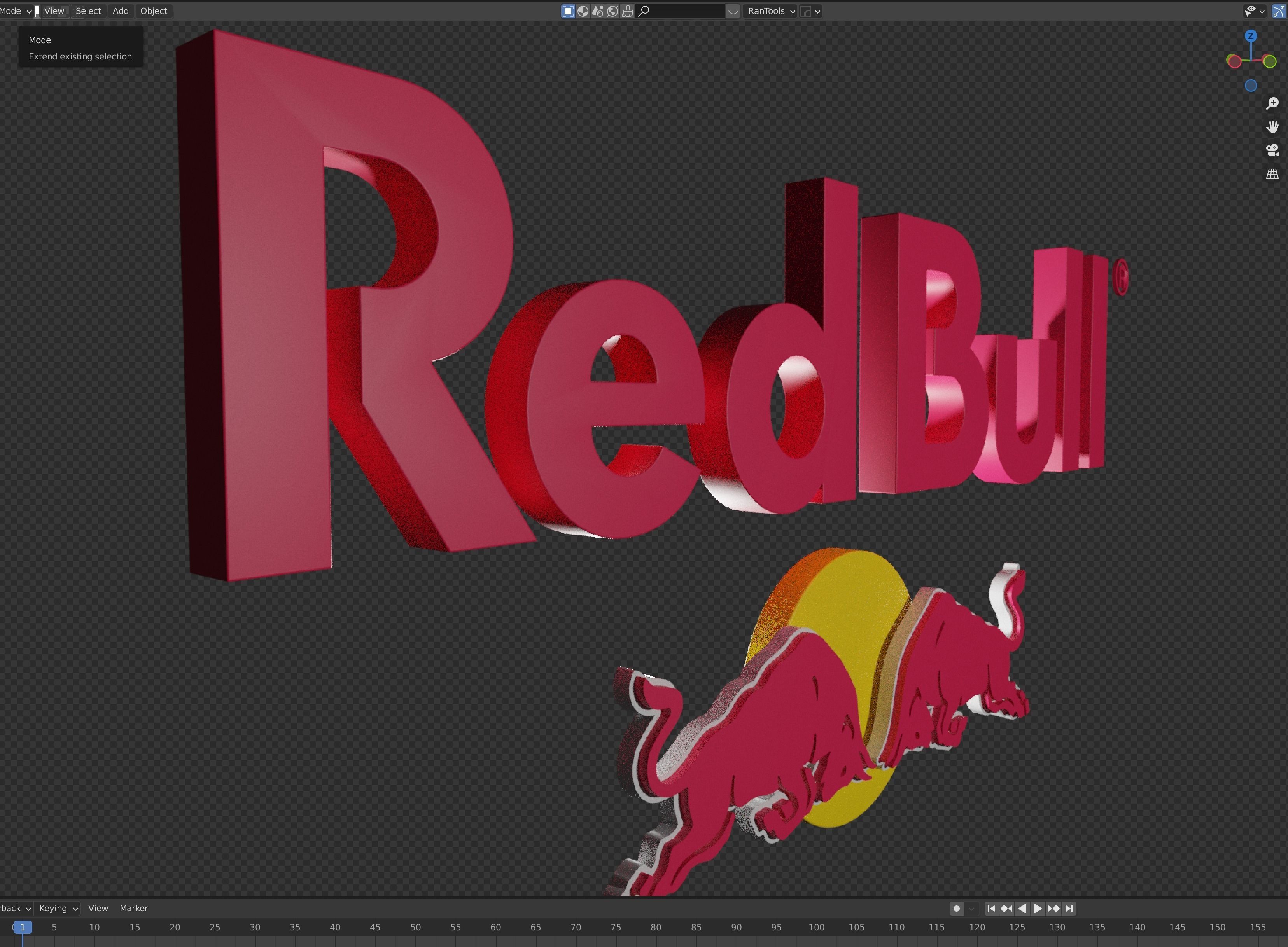Open the Mode dropdown in the header

pos(16,11)
